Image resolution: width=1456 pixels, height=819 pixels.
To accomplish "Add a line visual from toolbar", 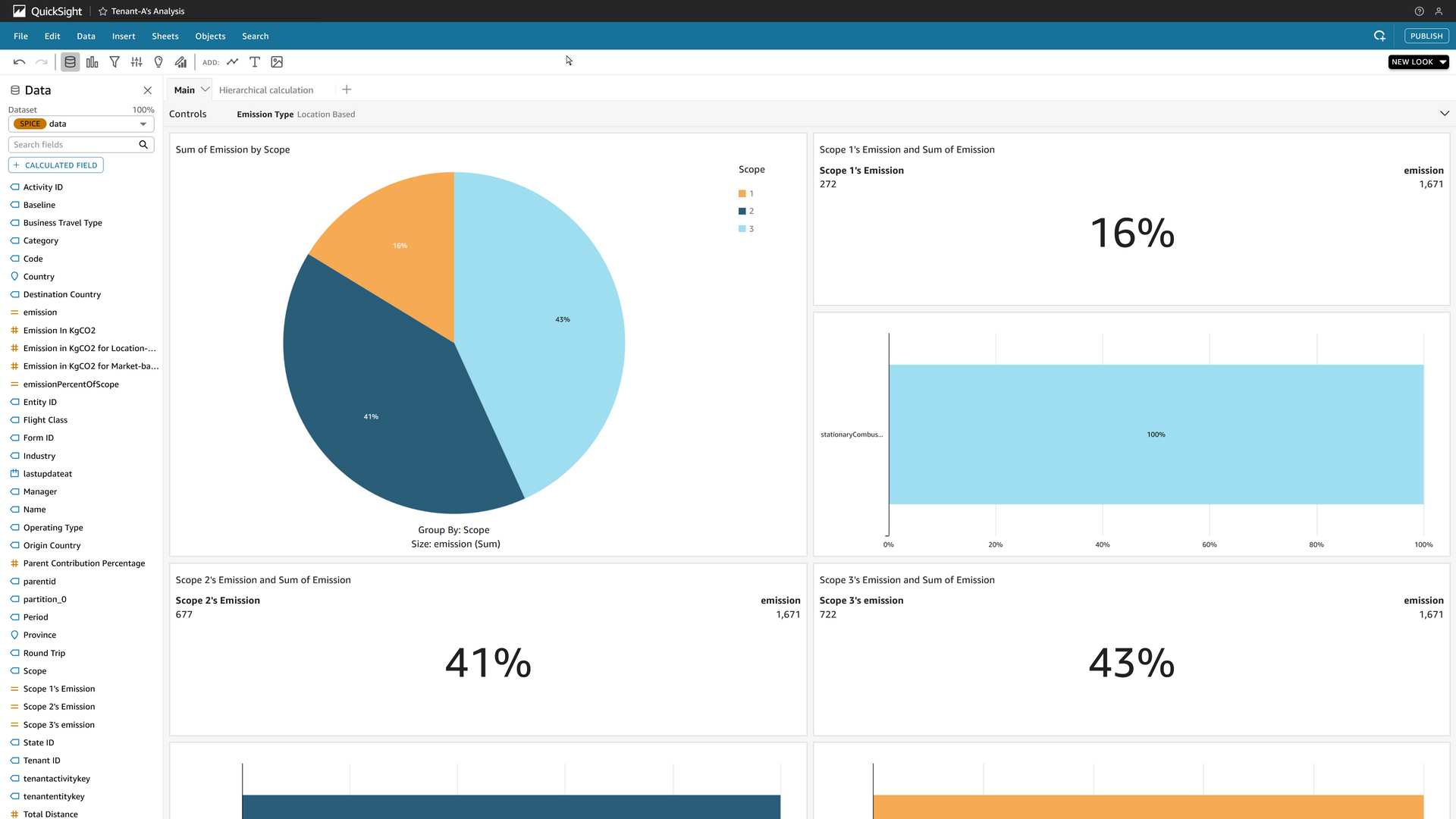I will [233, 62].
